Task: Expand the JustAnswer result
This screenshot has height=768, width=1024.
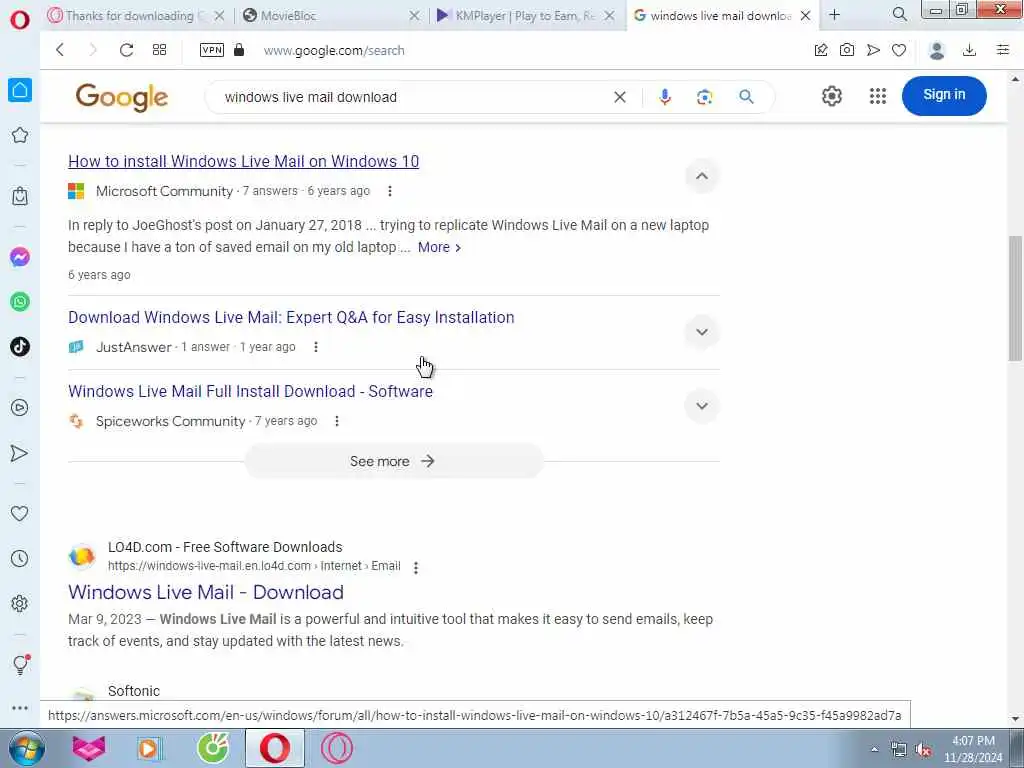Action: click(x=702, y=332)
